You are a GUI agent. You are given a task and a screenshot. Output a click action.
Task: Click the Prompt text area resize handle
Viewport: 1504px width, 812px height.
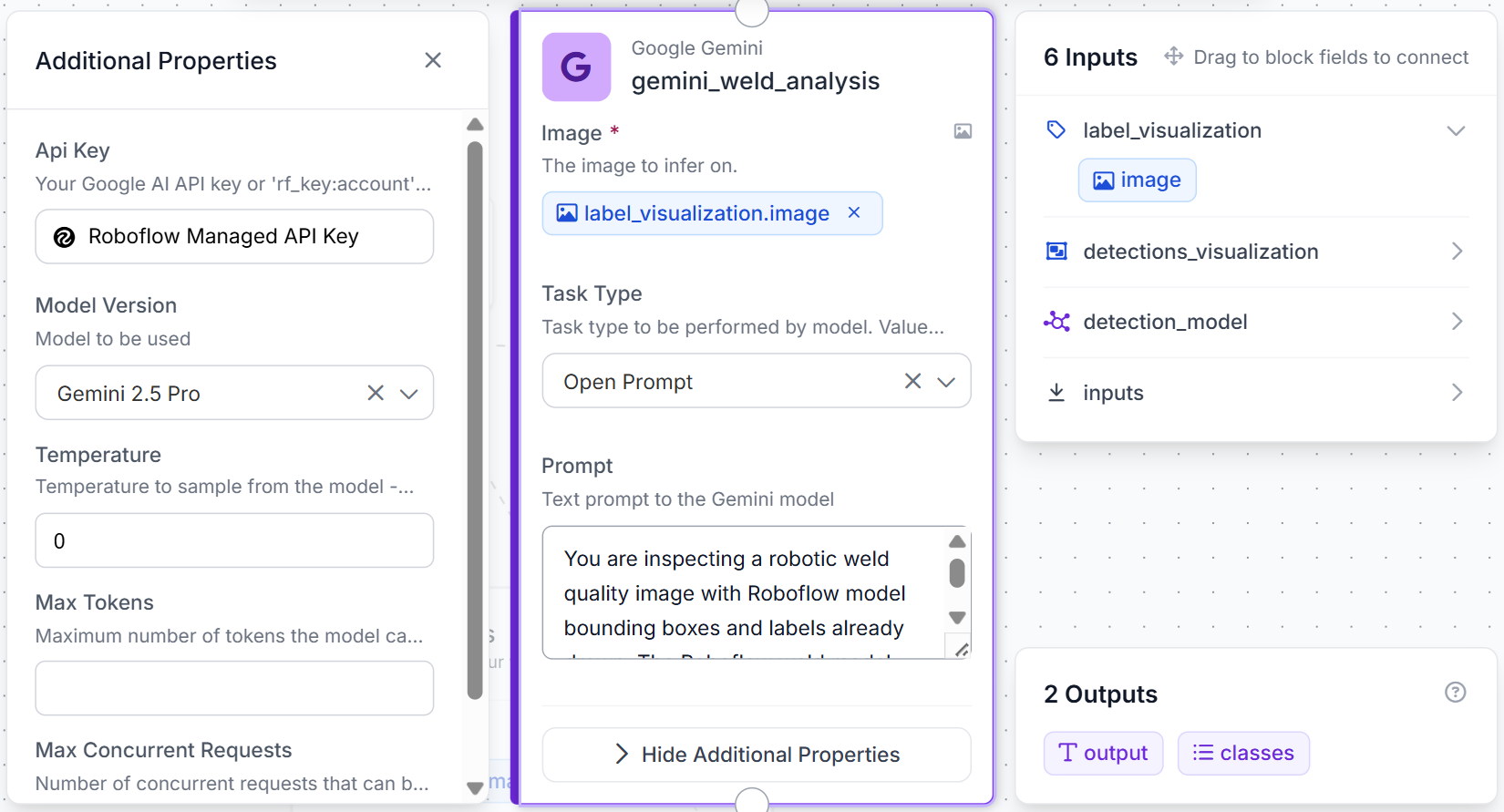coord(962,650)
